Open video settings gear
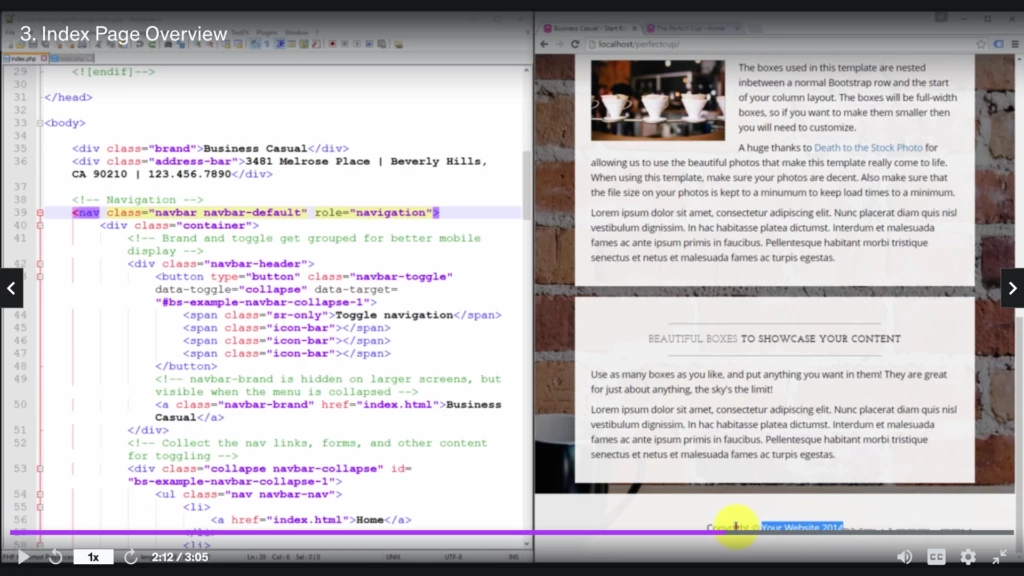The height and width of the screenshot is (576, 1024). click(968, 557)
